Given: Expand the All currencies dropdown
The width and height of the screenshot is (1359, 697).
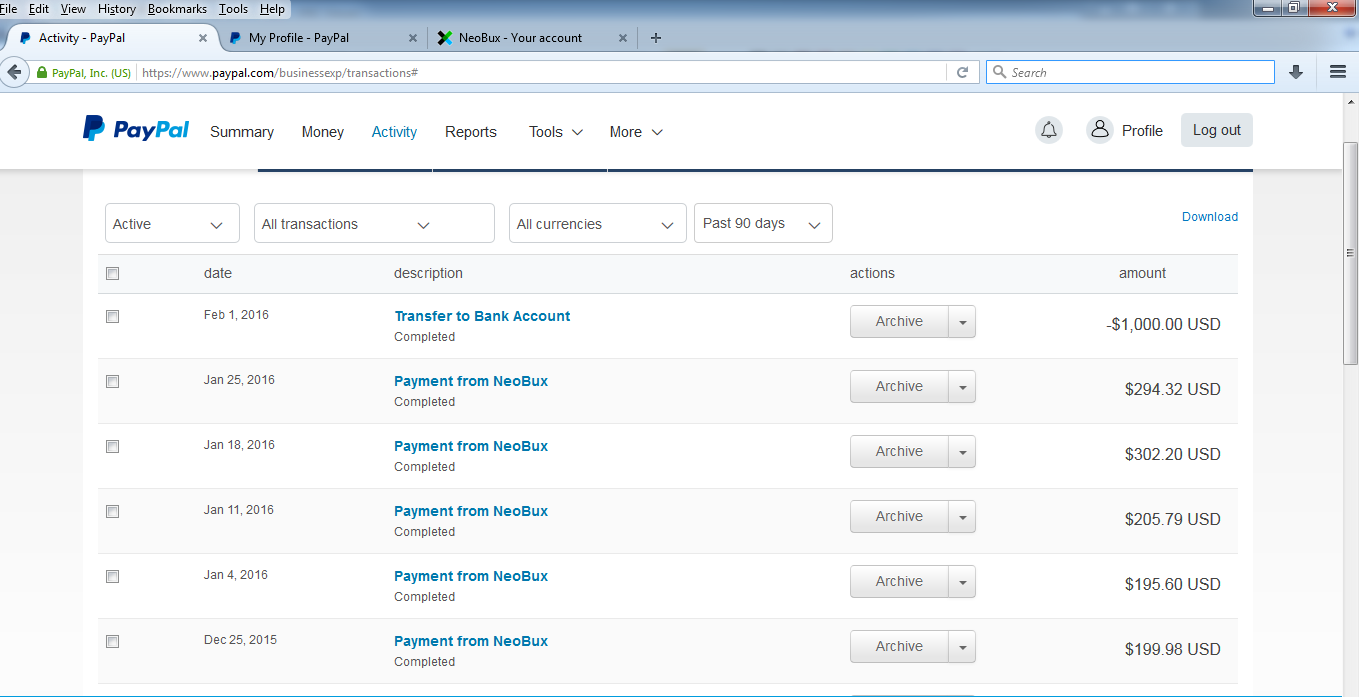Looking at the screenshot, I should pyautogui.click(x=597, y=224).
